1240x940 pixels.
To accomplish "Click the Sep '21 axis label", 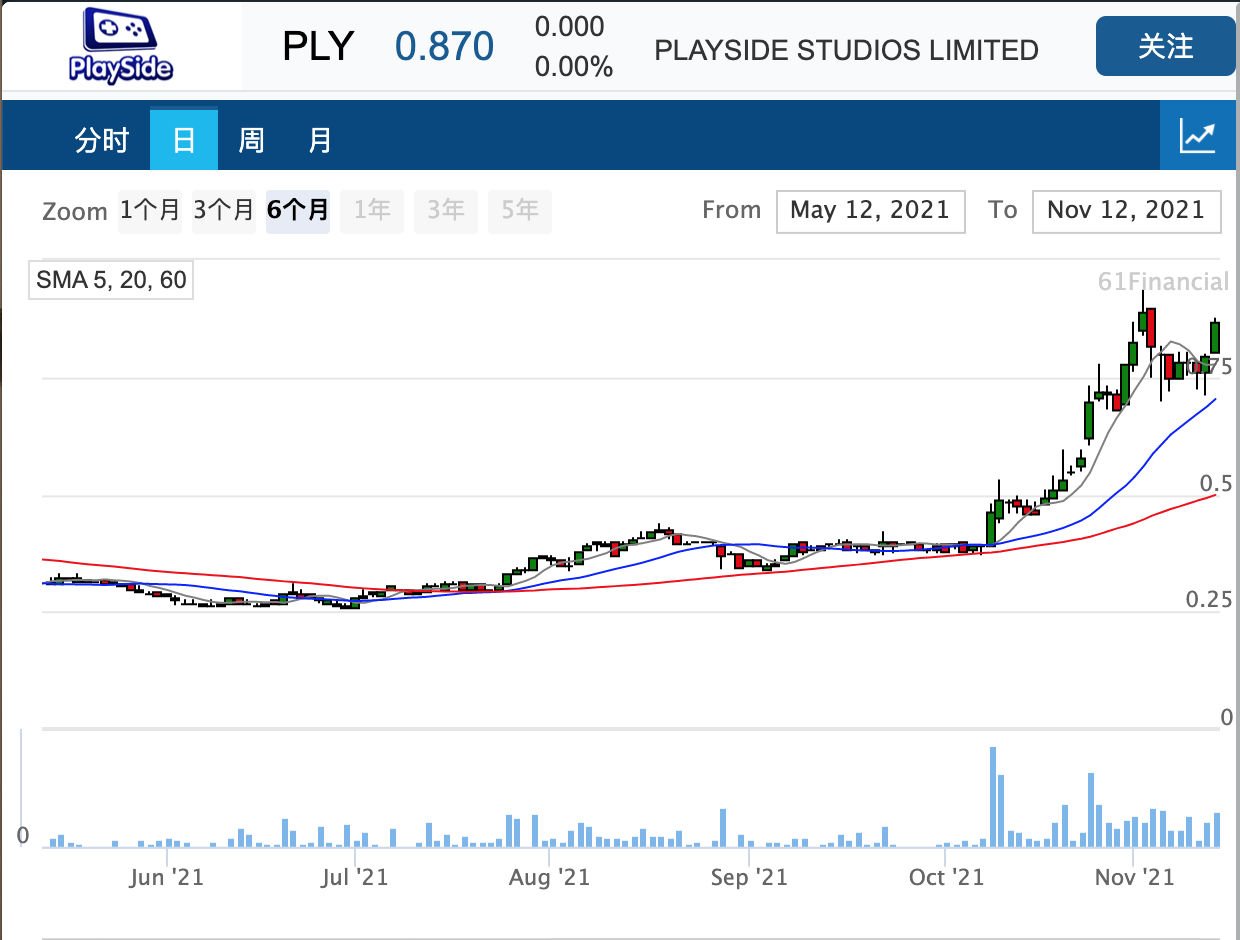I will point(749,877).
